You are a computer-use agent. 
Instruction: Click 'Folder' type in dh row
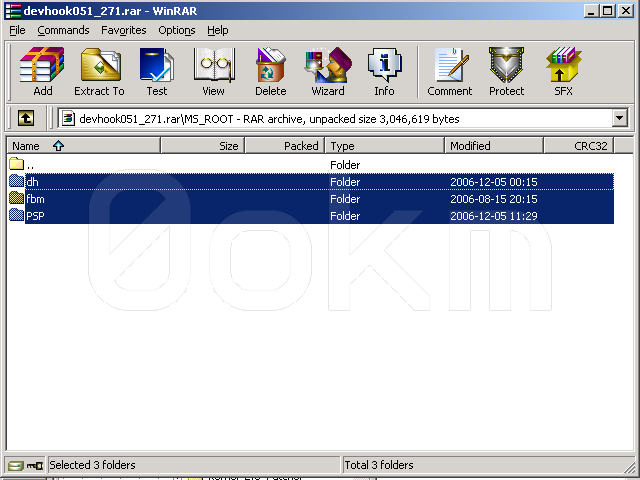[345, 182]
